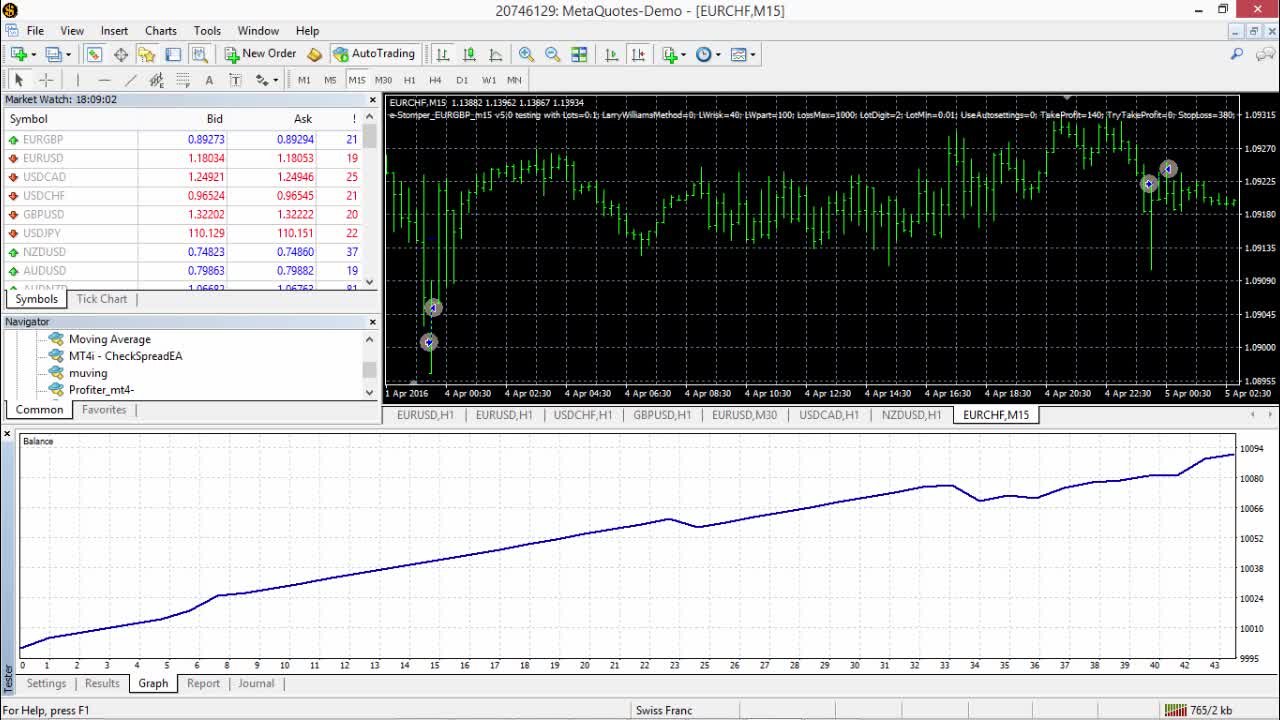The image size is (1280, 720).
Task: Enable the chart shift
Action: (638, 54)
